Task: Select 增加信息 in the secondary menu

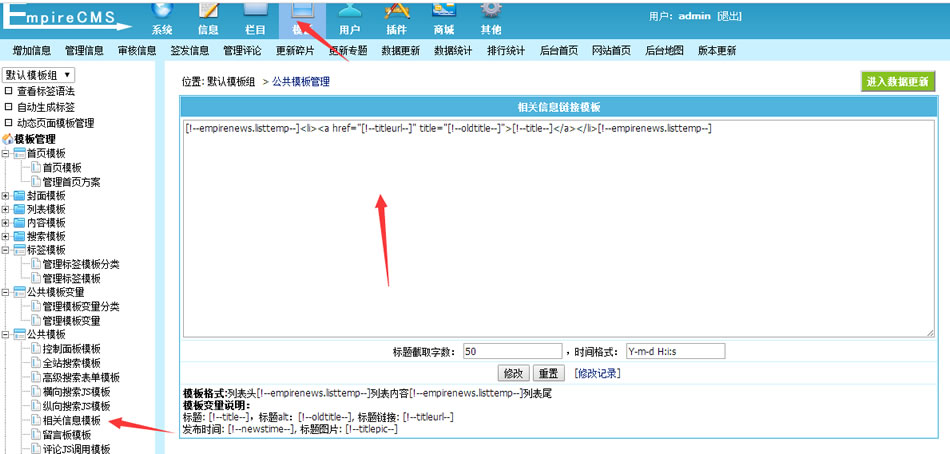Action: click(x=32, y=51)
